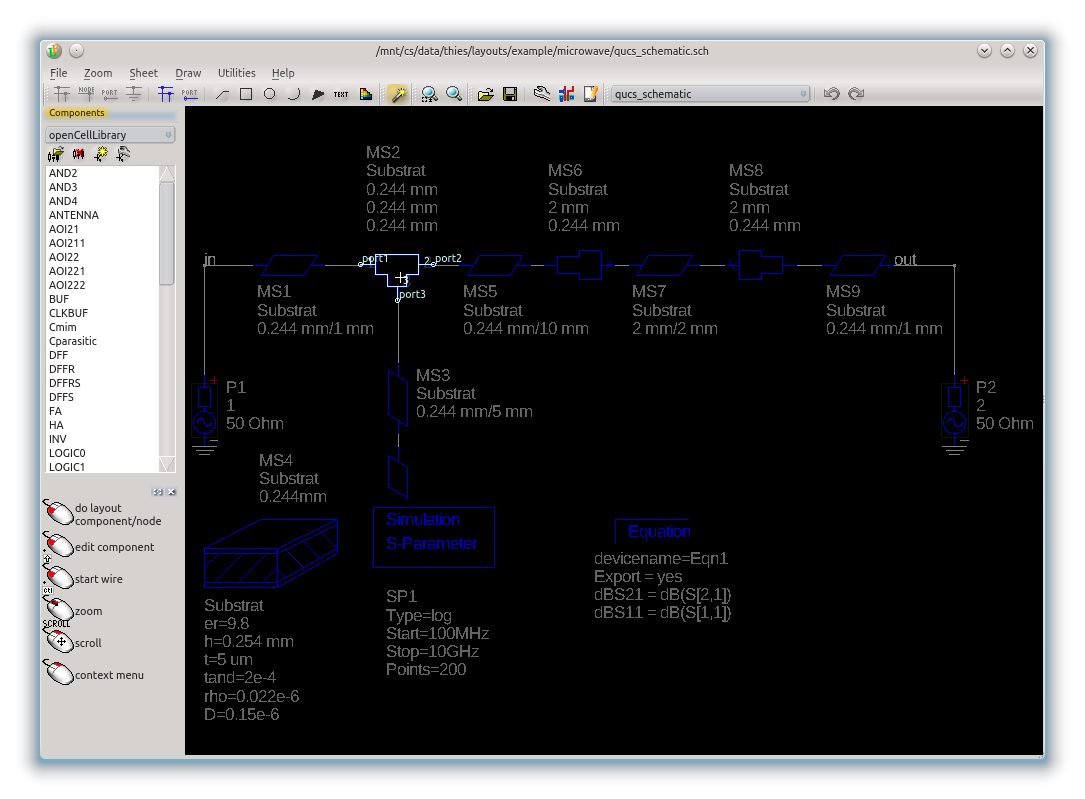Open the Zoom menu

98,73
